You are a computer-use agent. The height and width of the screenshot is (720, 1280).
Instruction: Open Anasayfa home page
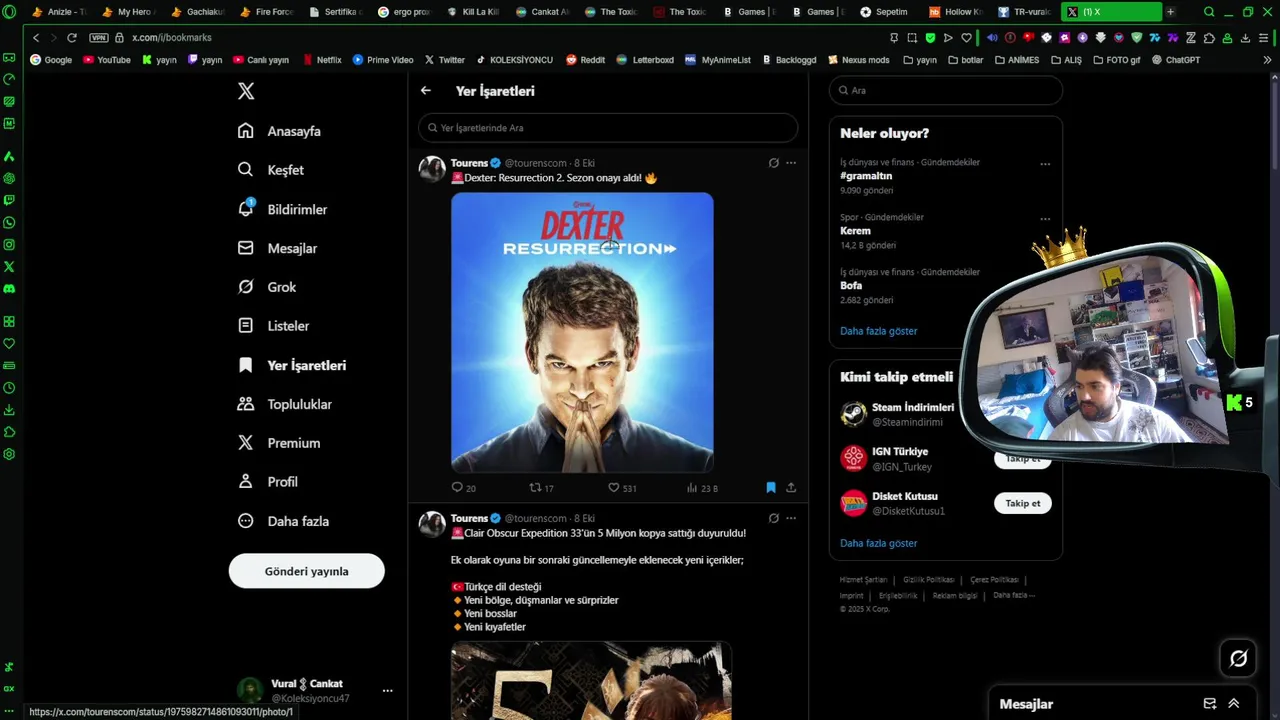(x=279, y=131)
